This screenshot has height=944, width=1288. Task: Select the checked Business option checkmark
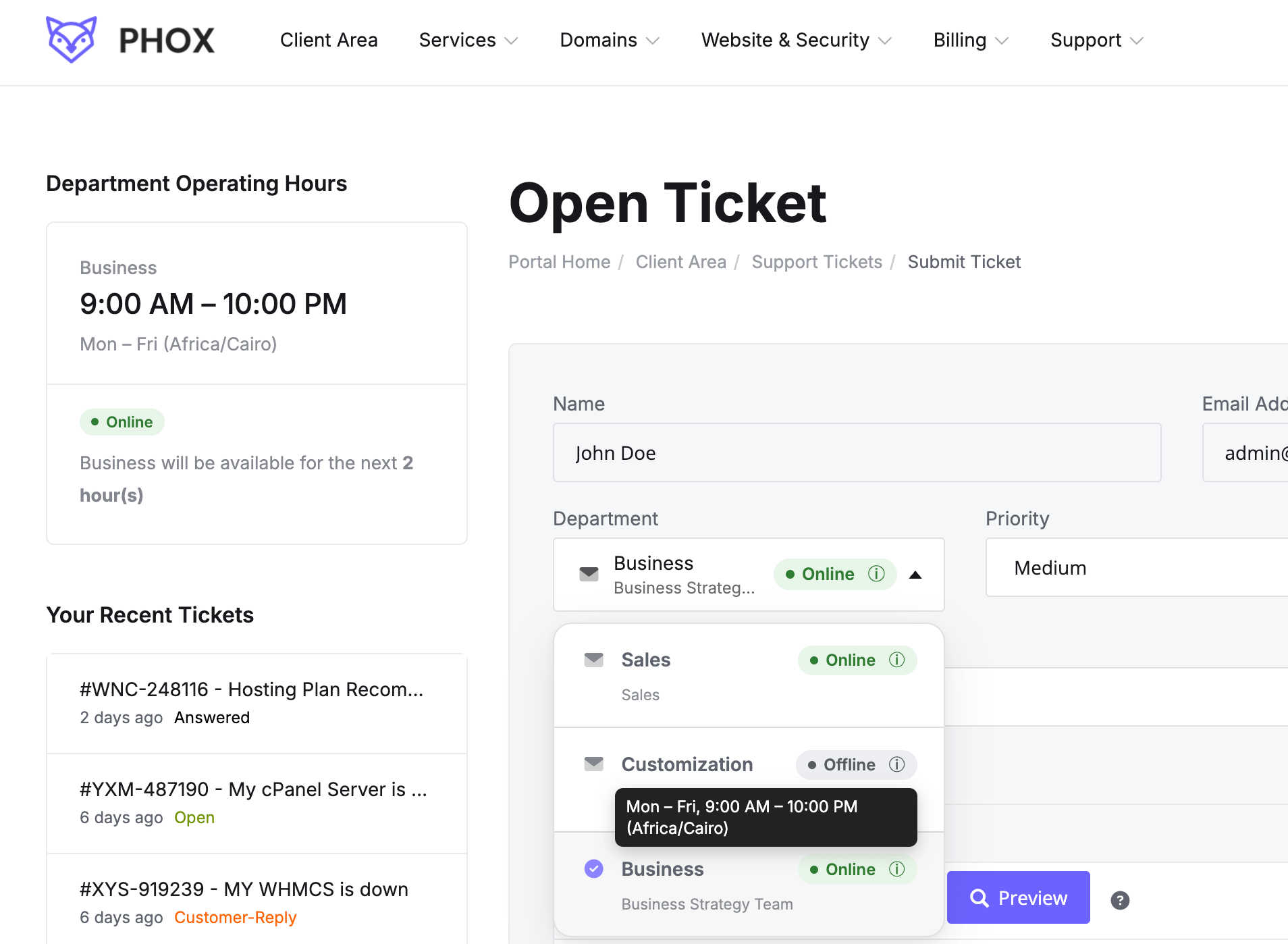pyautogui.click(x=593, y=869)
